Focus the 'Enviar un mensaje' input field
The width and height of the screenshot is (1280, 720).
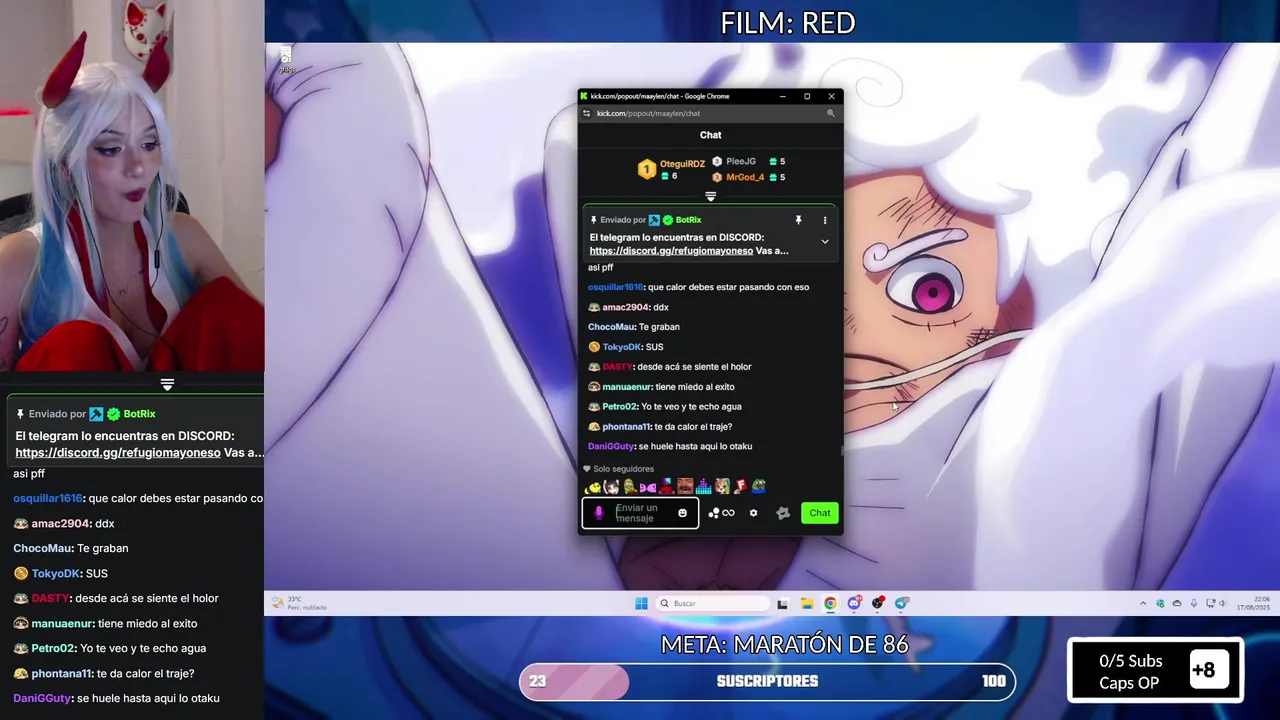point(642,513)
